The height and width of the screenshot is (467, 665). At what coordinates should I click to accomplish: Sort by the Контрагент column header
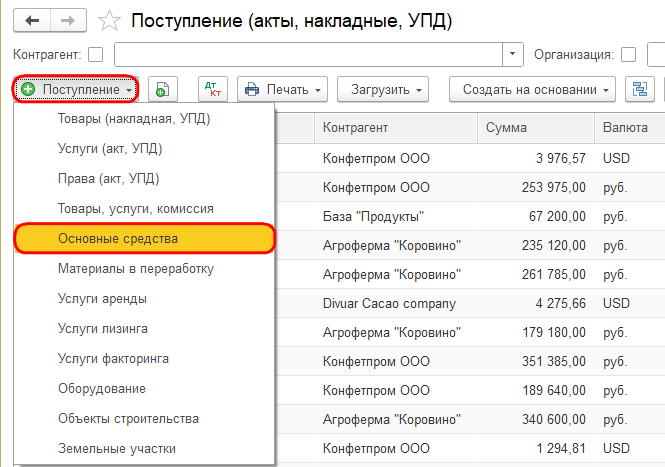click(396, 128)
